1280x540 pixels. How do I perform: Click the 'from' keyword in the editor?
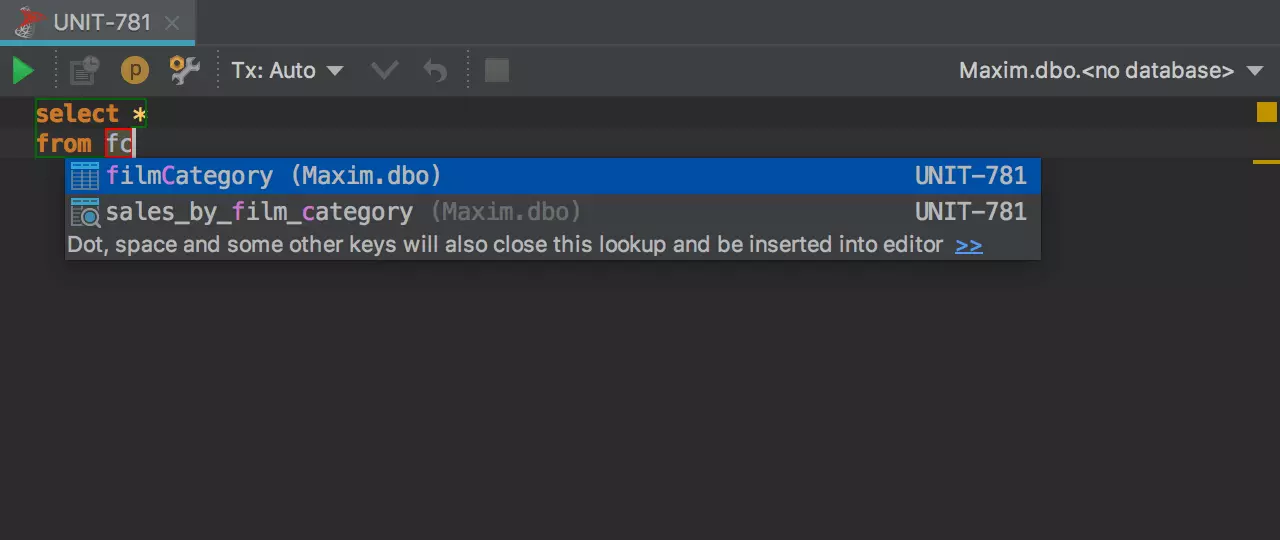click(64, 144)
